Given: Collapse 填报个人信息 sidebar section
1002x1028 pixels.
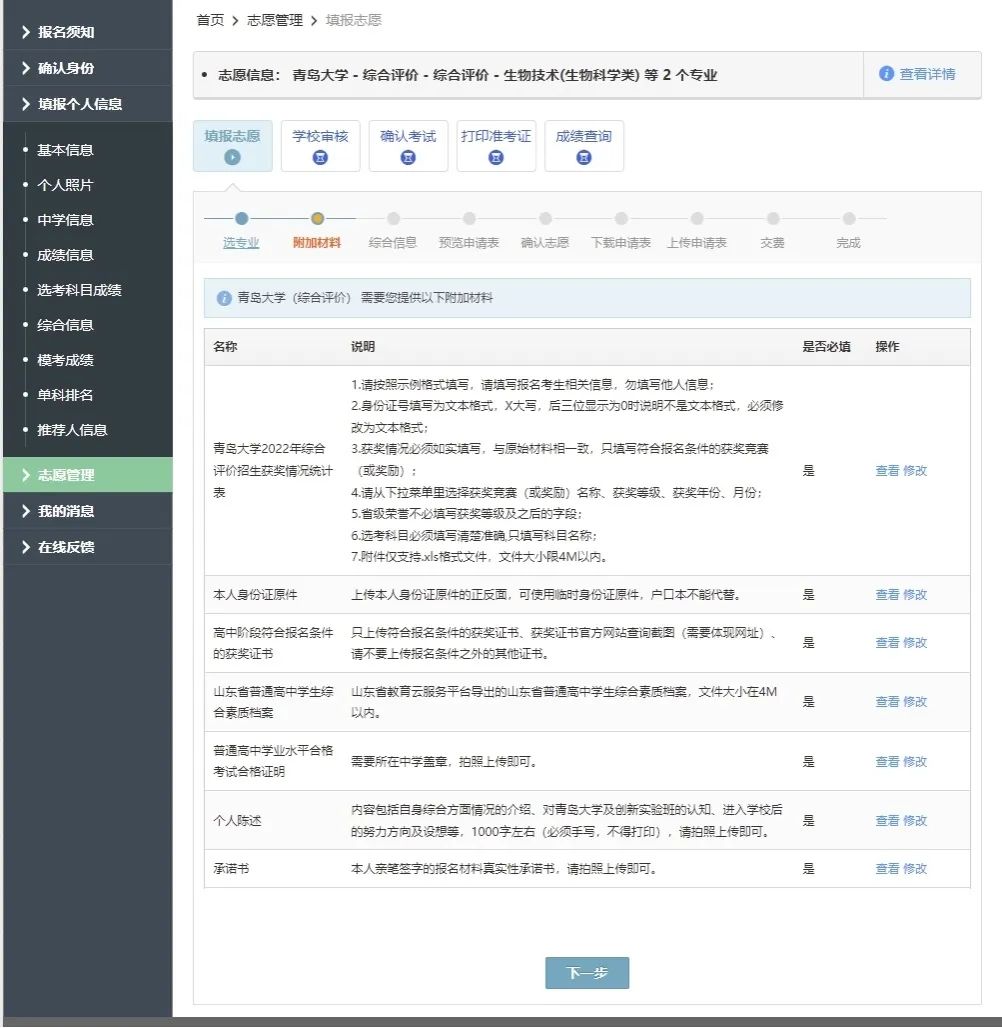Looking at the screenshot, I should (80, 104).
